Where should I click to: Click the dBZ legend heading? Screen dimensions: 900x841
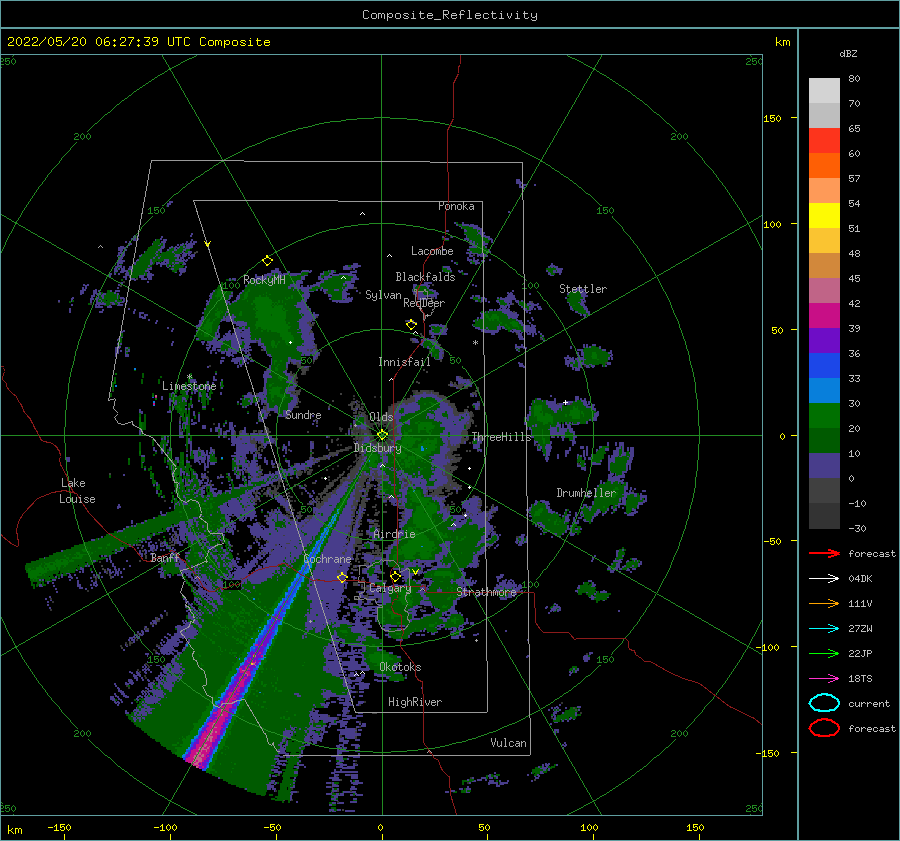pyautogui.click(x=848, y=53)
